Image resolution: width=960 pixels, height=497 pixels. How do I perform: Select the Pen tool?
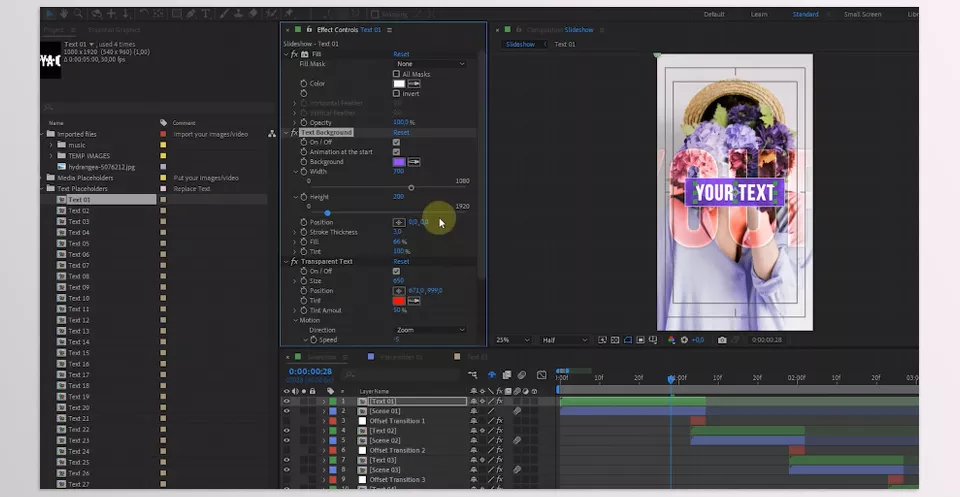(x=191, y=13)
